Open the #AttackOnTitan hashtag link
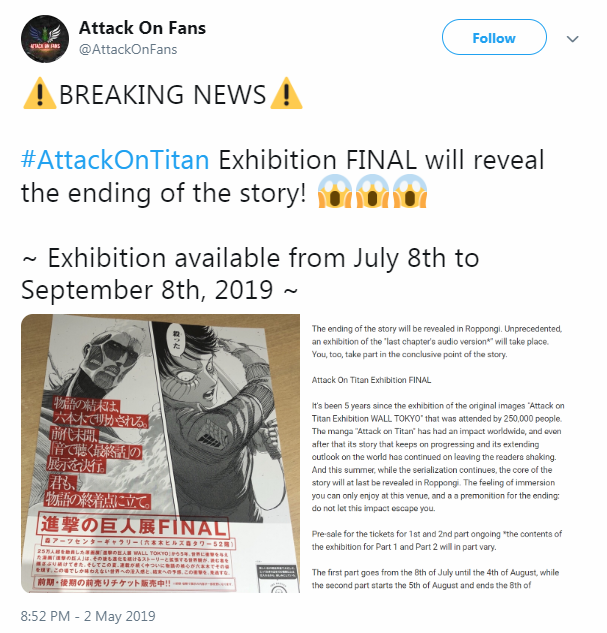Image resolution: width=607 pixels, height=633 pixels. point(115,159)
